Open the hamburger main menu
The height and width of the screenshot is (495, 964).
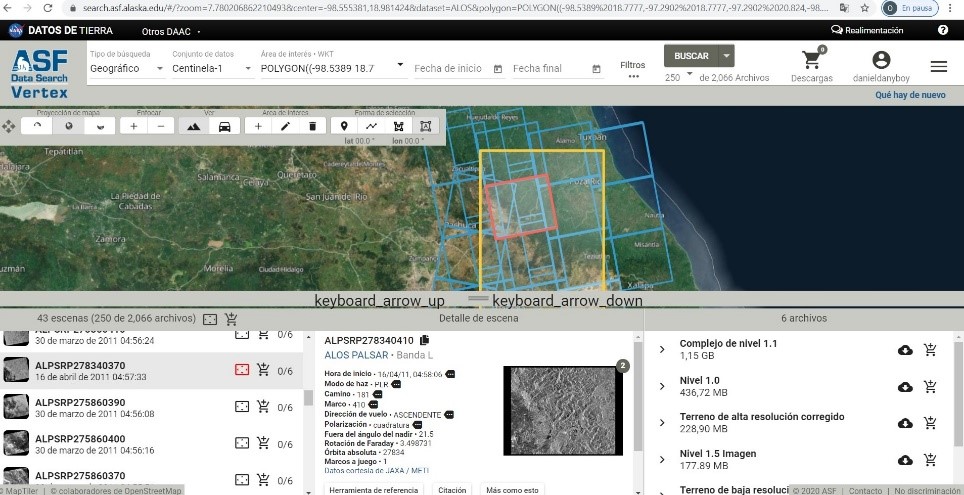938,66
